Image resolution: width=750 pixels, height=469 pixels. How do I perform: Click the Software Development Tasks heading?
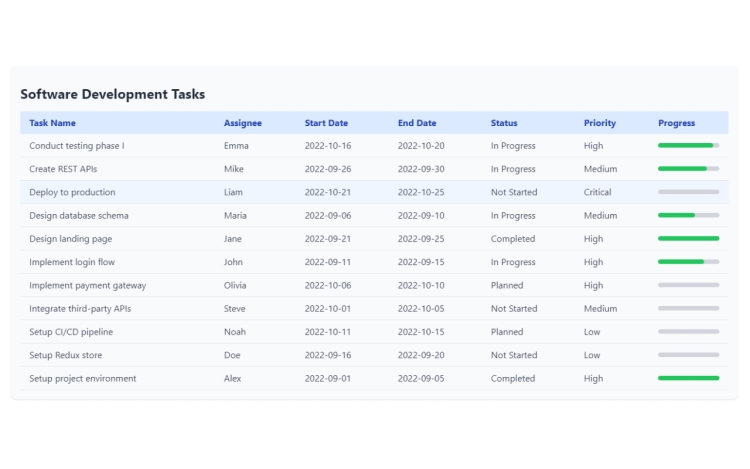(x=112, y=94)
